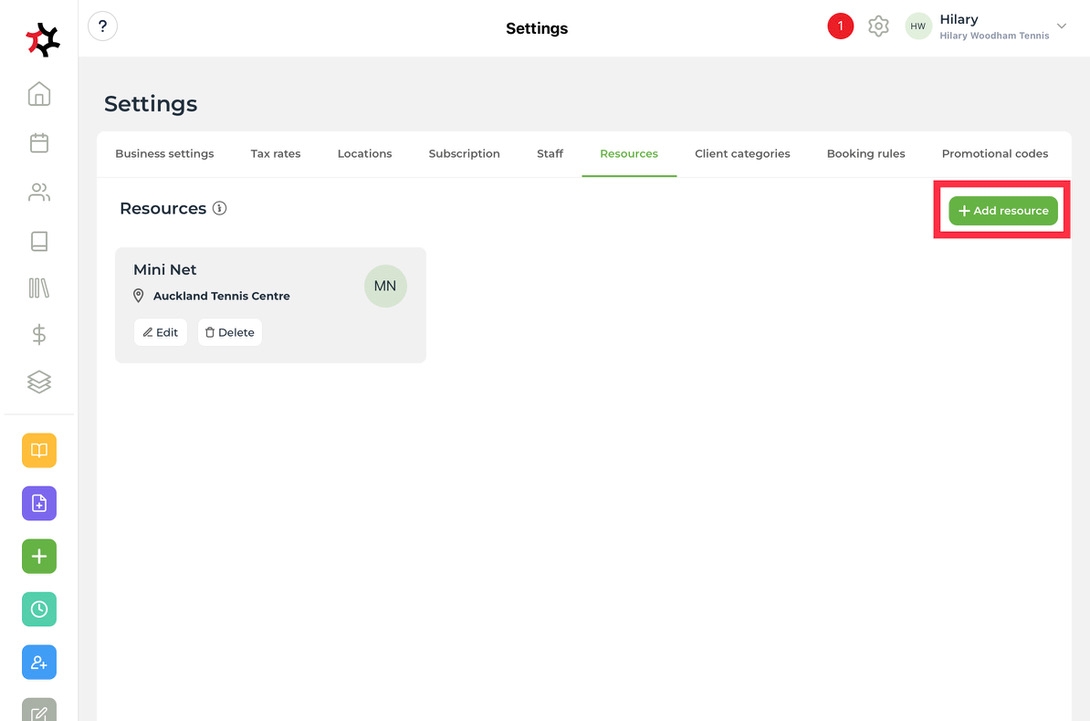
Task: Click the question mark help button
Action: click(x=103, y=27)
